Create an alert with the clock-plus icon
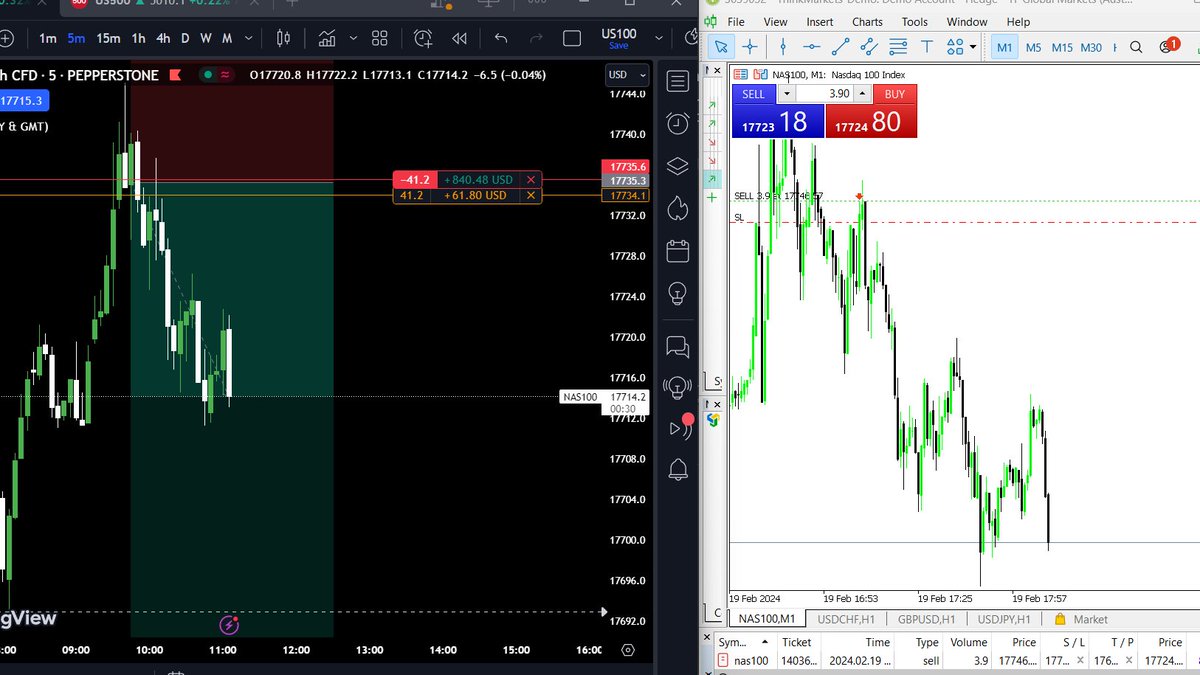This screenshot has width=1200, height=675. 423,39
